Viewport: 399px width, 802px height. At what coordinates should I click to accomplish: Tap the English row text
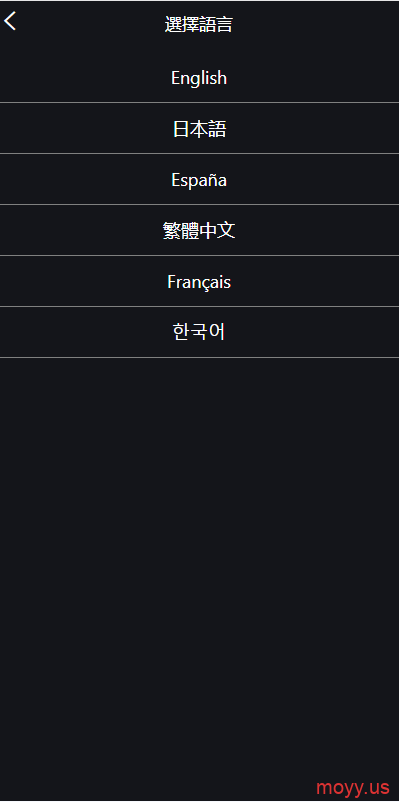tap(199, 78)
